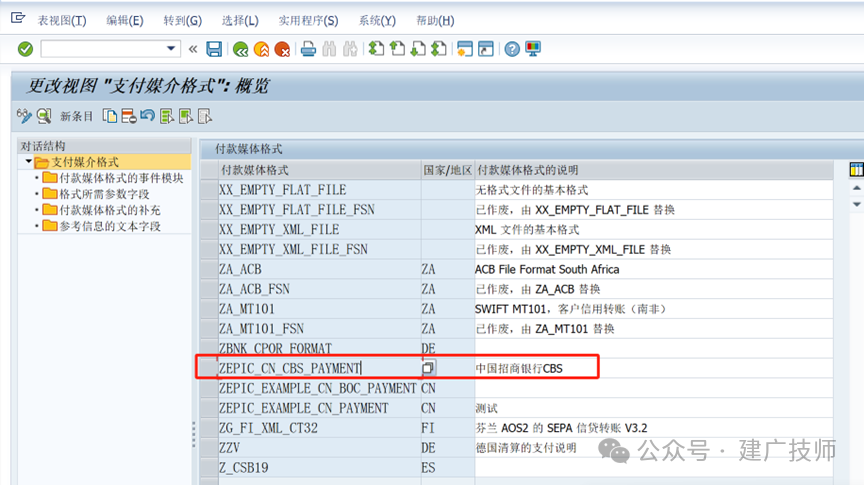Image resolution: width=864 pixels, height=485 pixels.
Task: Click the ZEPIC_EXAMPLE_CN_BOC_PAYMENT cell
Action: point(320,388)
